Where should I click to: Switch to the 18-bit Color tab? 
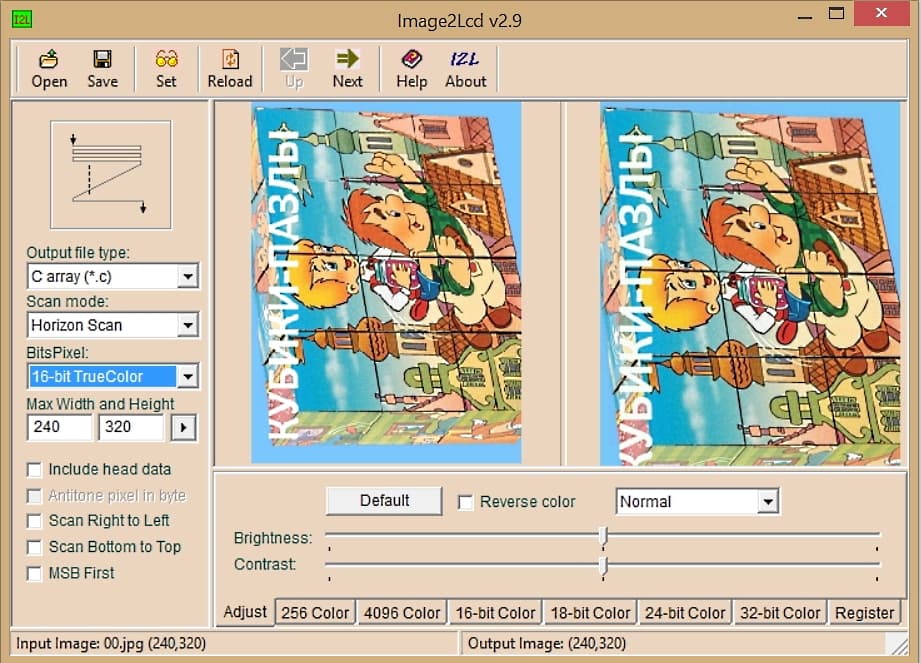click(590, 613)
